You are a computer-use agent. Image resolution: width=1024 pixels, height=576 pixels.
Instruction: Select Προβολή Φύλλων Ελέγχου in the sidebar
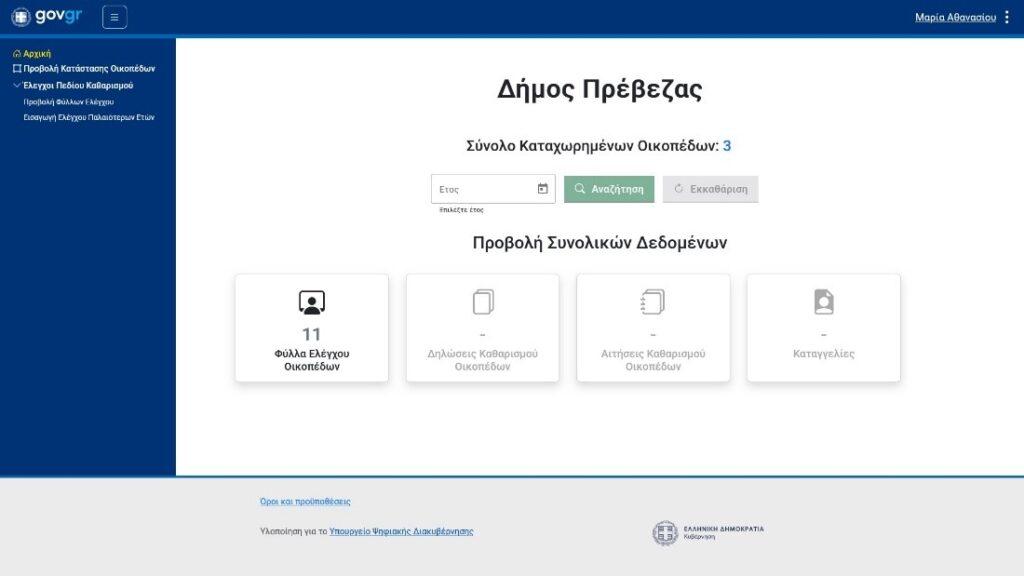click(68, 101)
